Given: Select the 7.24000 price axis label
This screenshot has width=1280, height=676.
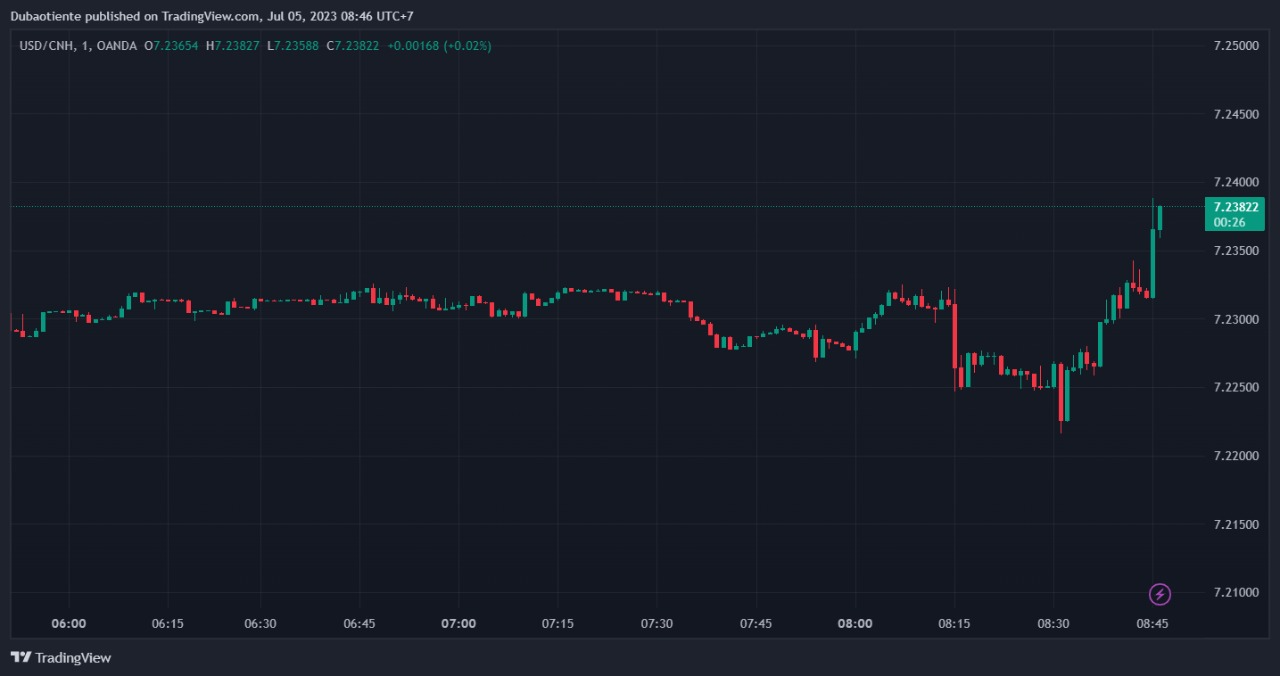Looking at the screenshot, I should [x=1235, y=183].
